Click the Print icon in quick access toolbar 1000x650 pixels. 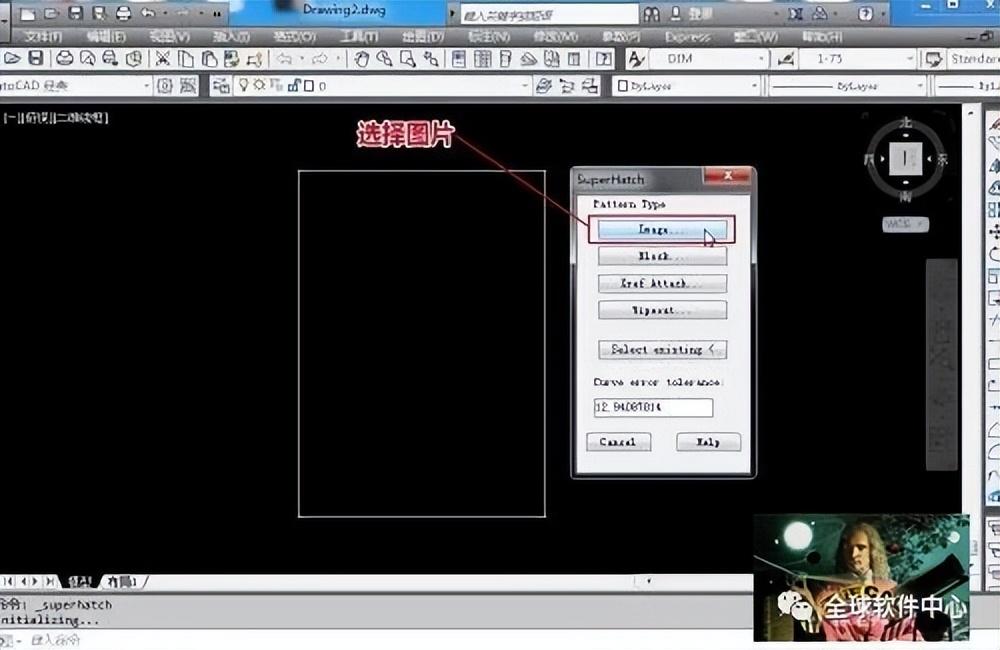[122, 13]
